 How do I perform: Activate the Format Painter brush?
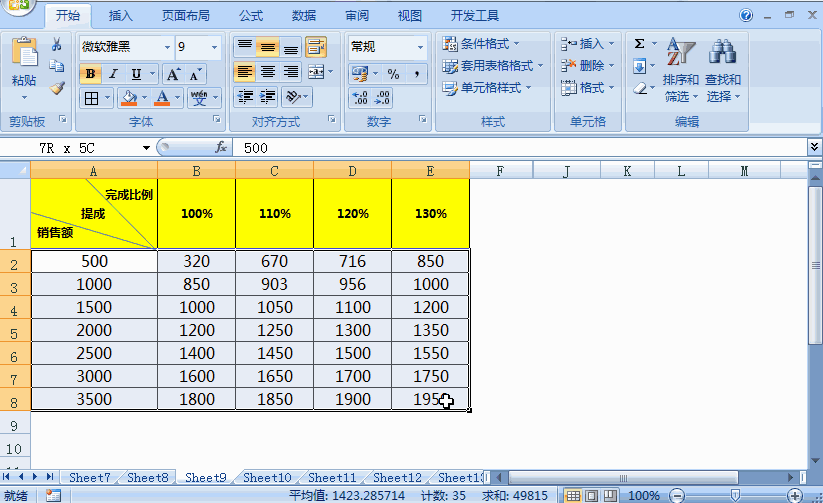57,88
